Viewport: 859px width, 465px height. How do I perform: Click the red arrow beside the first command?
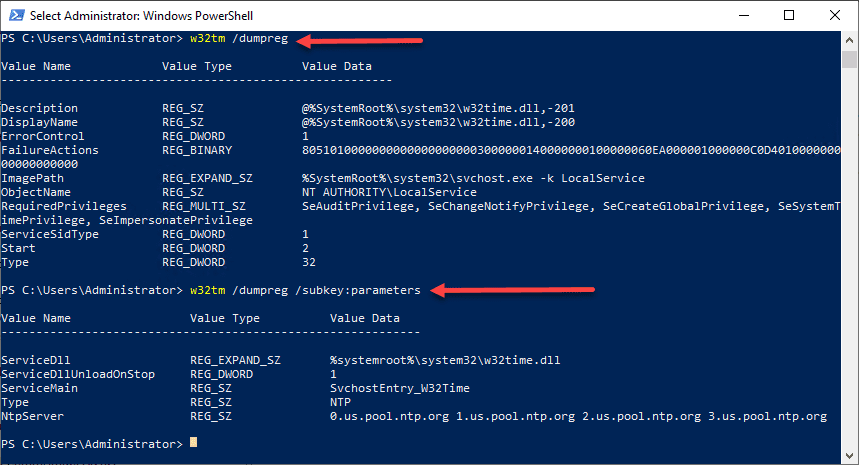tap(360, 41)
